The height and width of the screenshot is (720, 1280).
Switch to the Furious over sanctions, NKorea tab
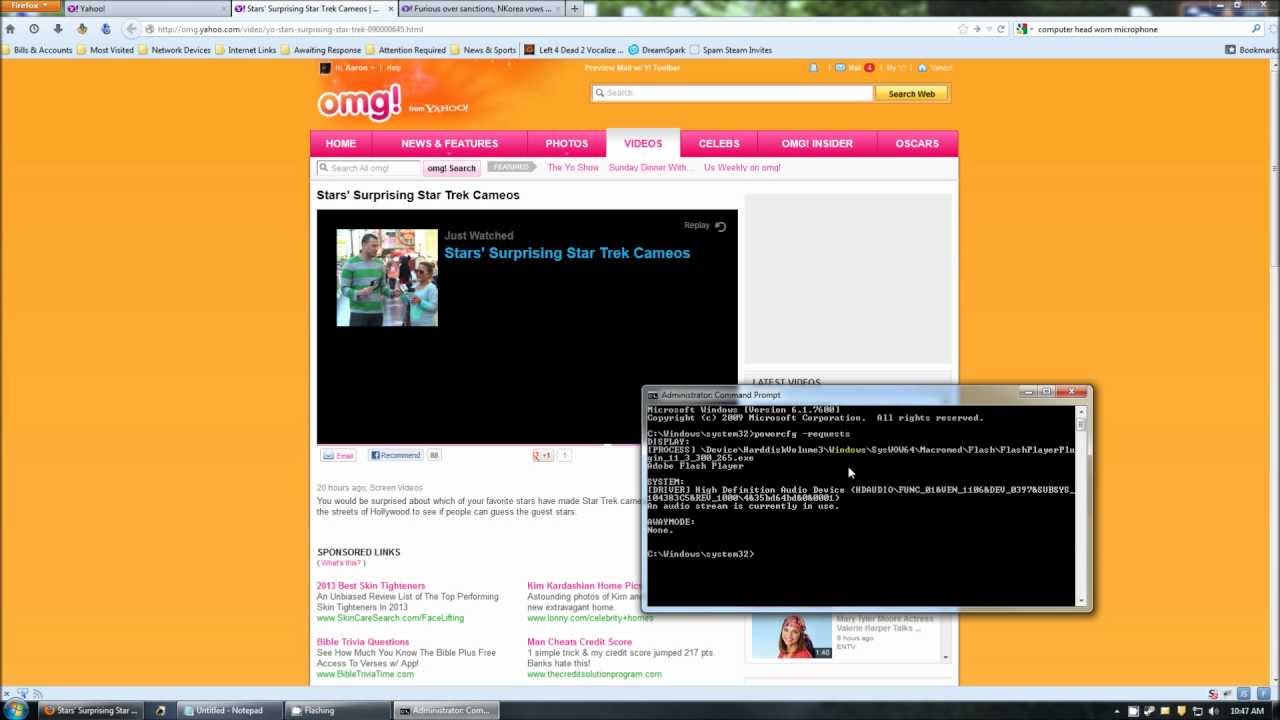pos(478,8)
